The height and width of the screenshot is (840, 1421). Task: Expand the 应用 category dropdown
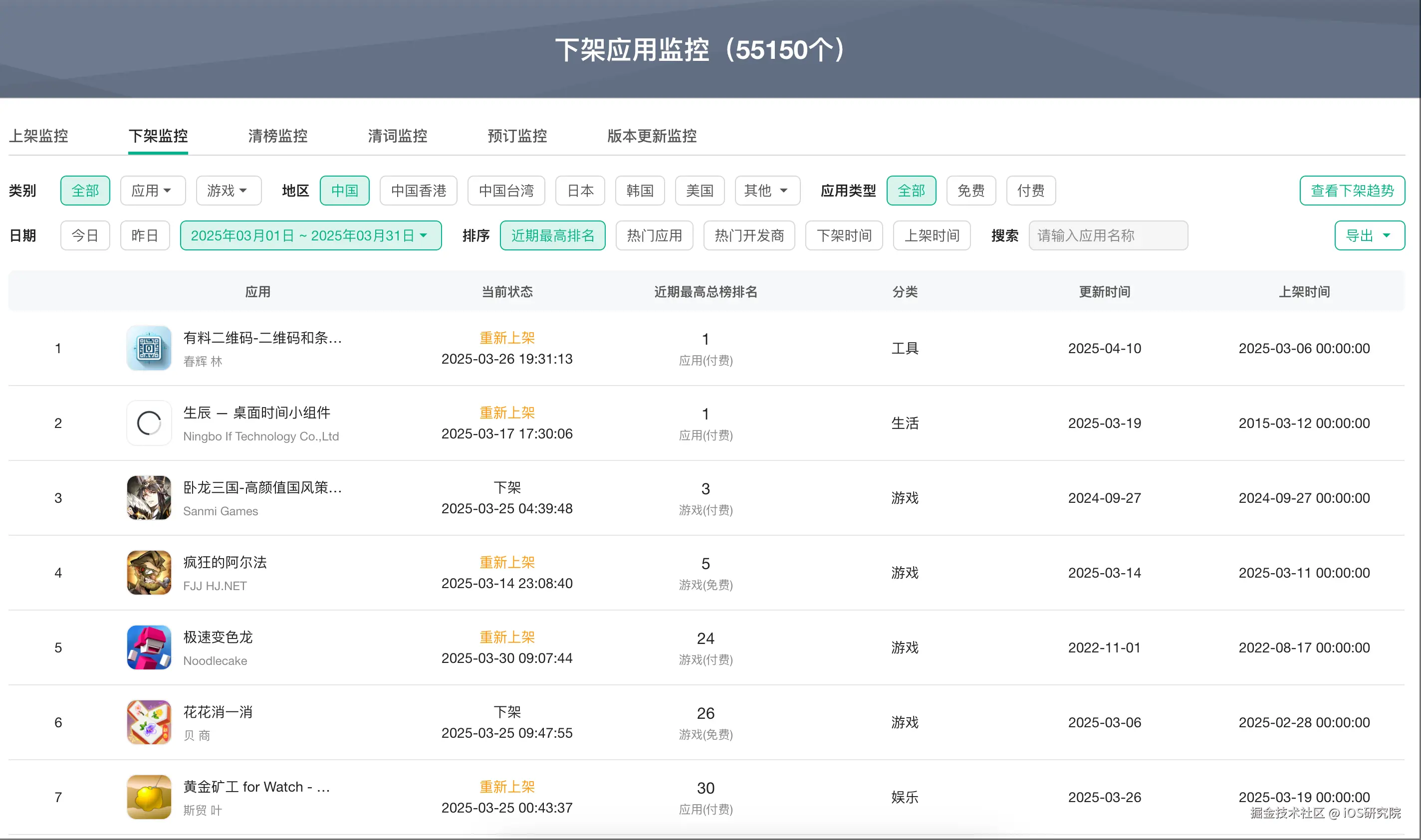152,191
